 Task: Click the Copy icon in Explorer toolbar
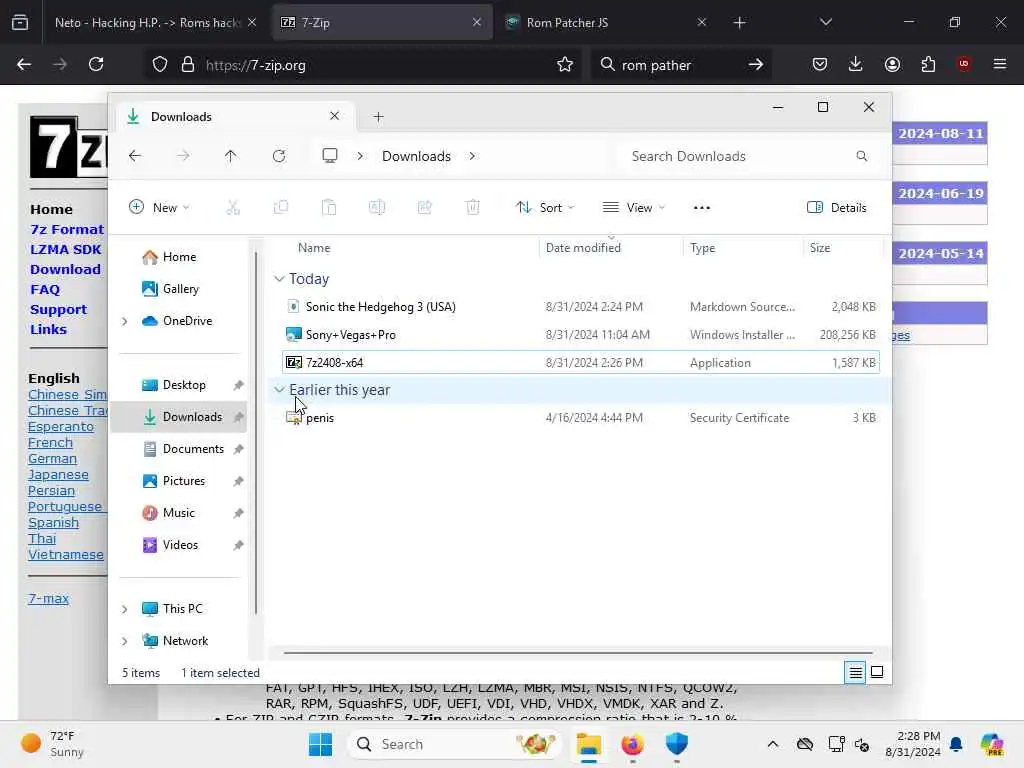[x=281, y=208]
